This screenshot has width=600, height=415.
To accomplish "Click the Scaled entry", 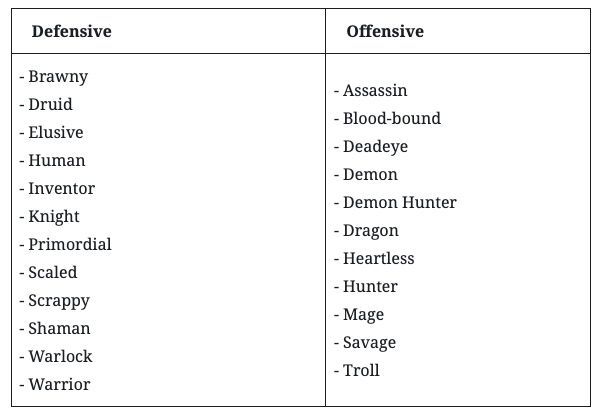I will click(48, 272).
